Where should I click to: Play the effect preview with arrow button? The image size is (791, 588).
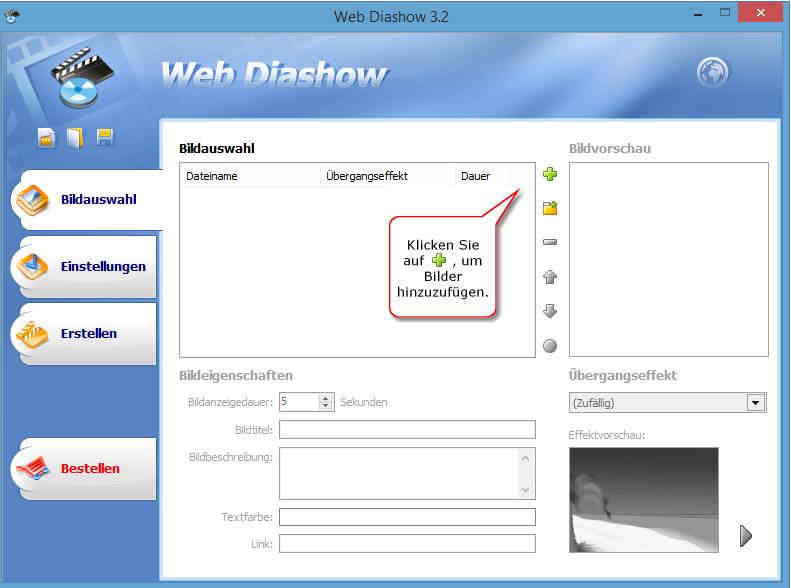[x=745, y=536]
